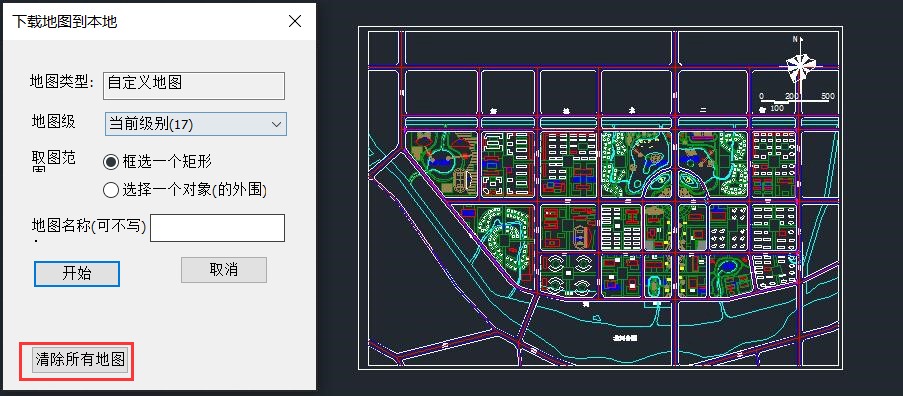This screenshot has height=396, width=903.
Task: Click the 取消 button
Action: 223,270
